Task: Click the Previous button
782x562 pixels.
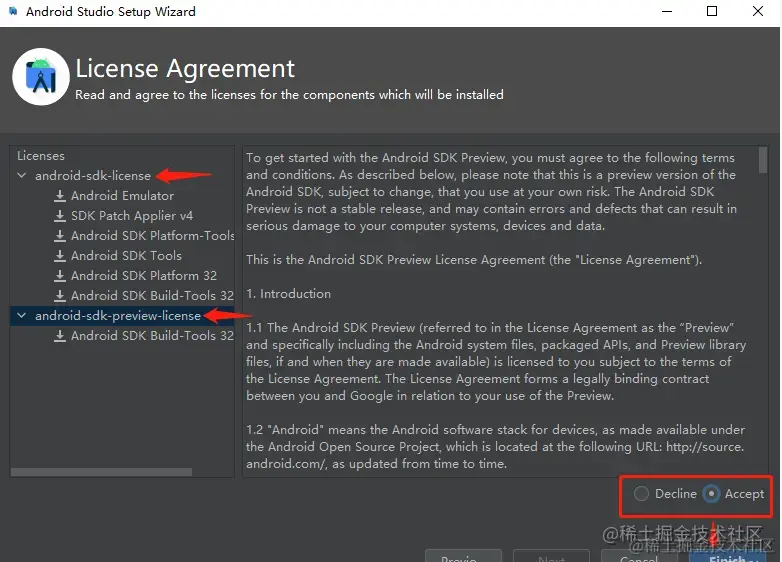Action: 463,556
